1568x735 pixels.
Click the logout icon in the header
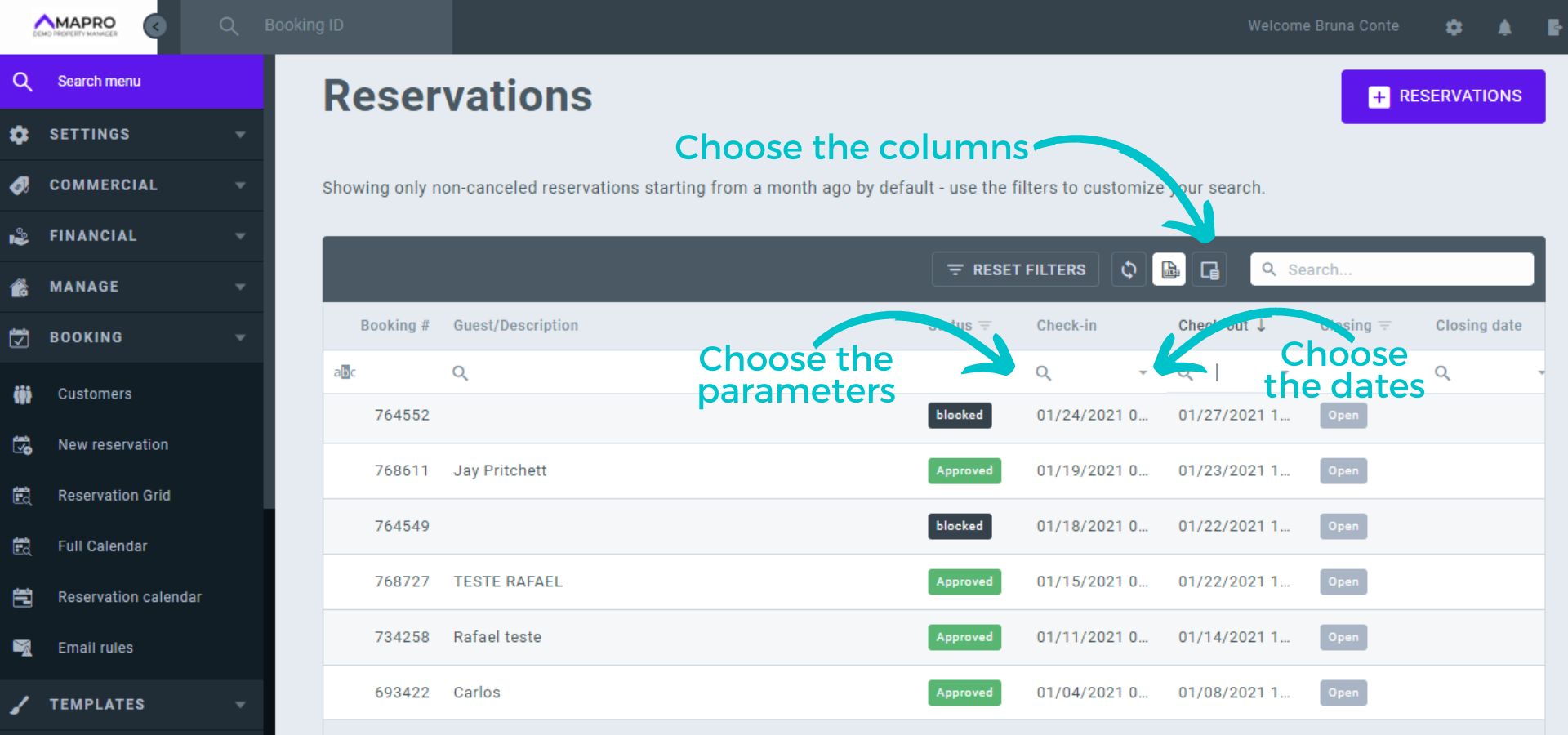pos(1554,27)
